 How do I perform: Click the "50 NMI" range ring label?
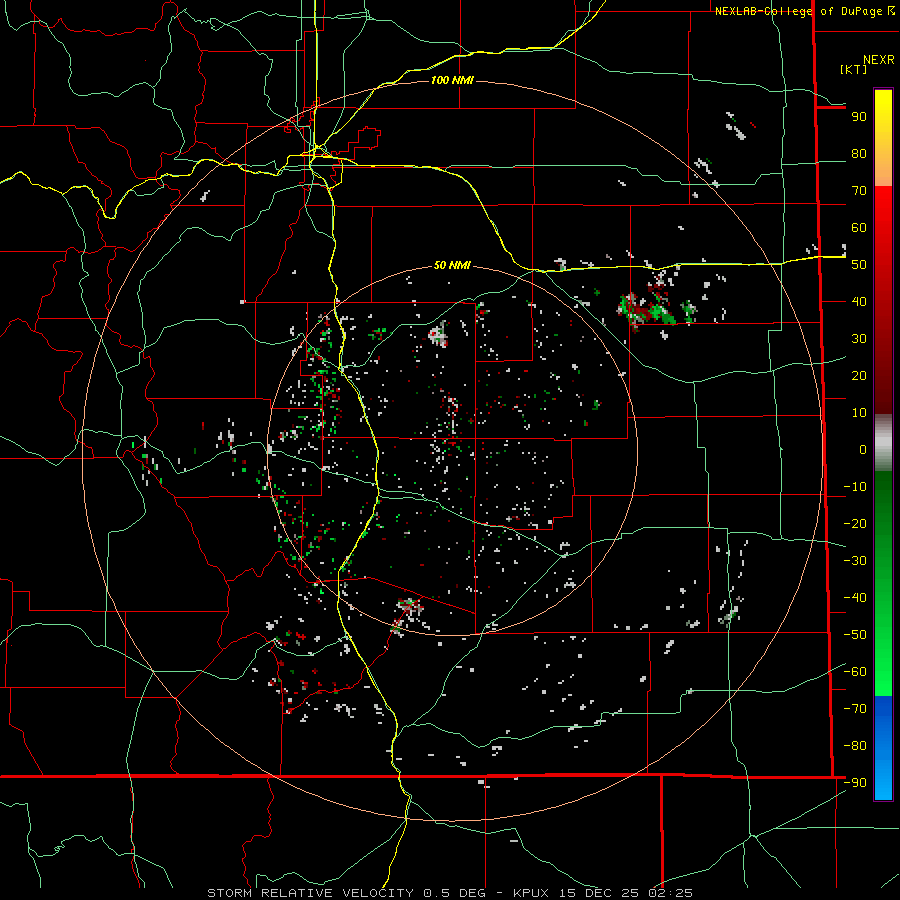tap(452, 265)
